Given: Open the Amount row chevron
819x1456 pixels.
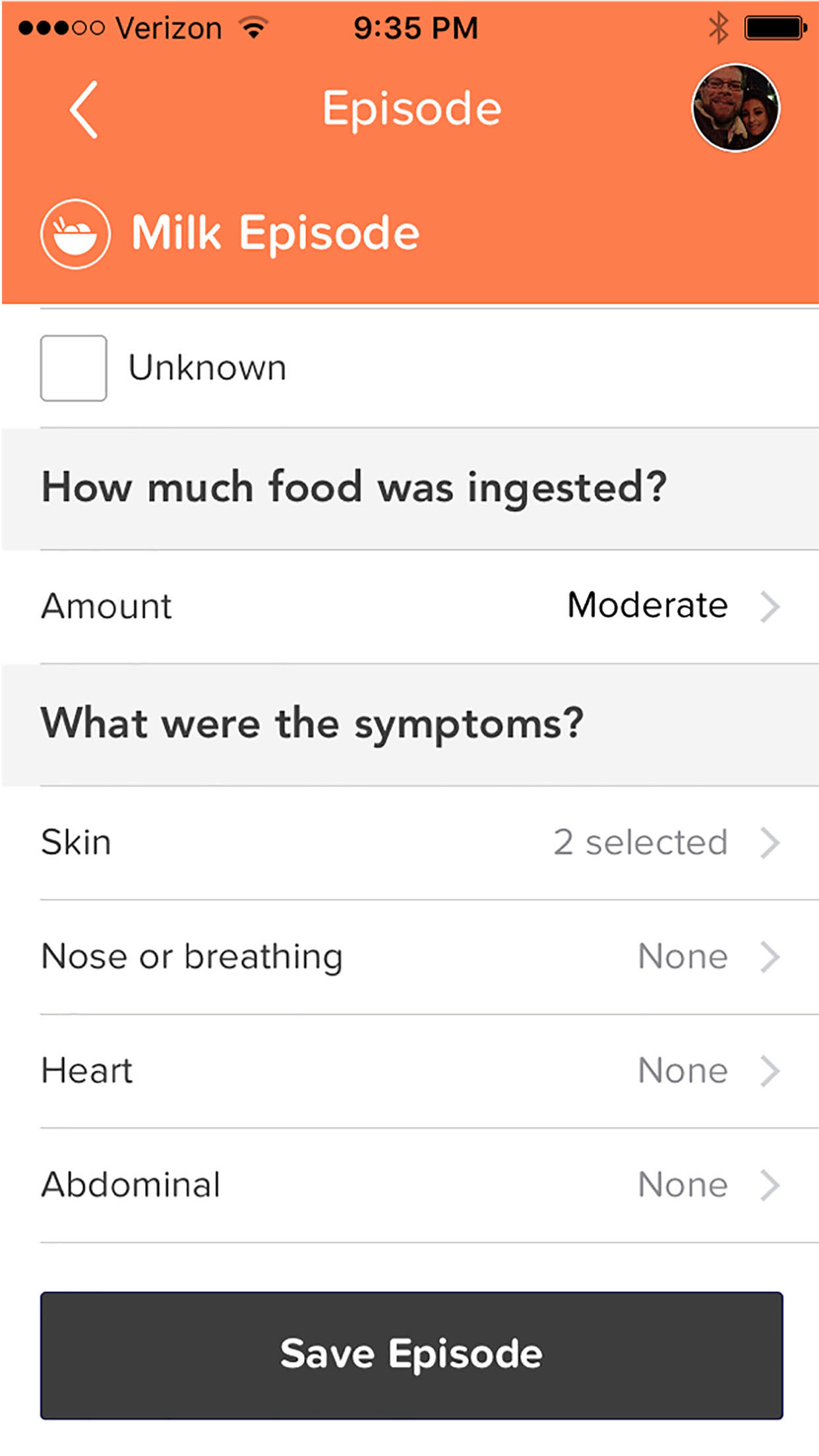Looking at the screenshot, I should pyautogui.click(x=770, y=607).
